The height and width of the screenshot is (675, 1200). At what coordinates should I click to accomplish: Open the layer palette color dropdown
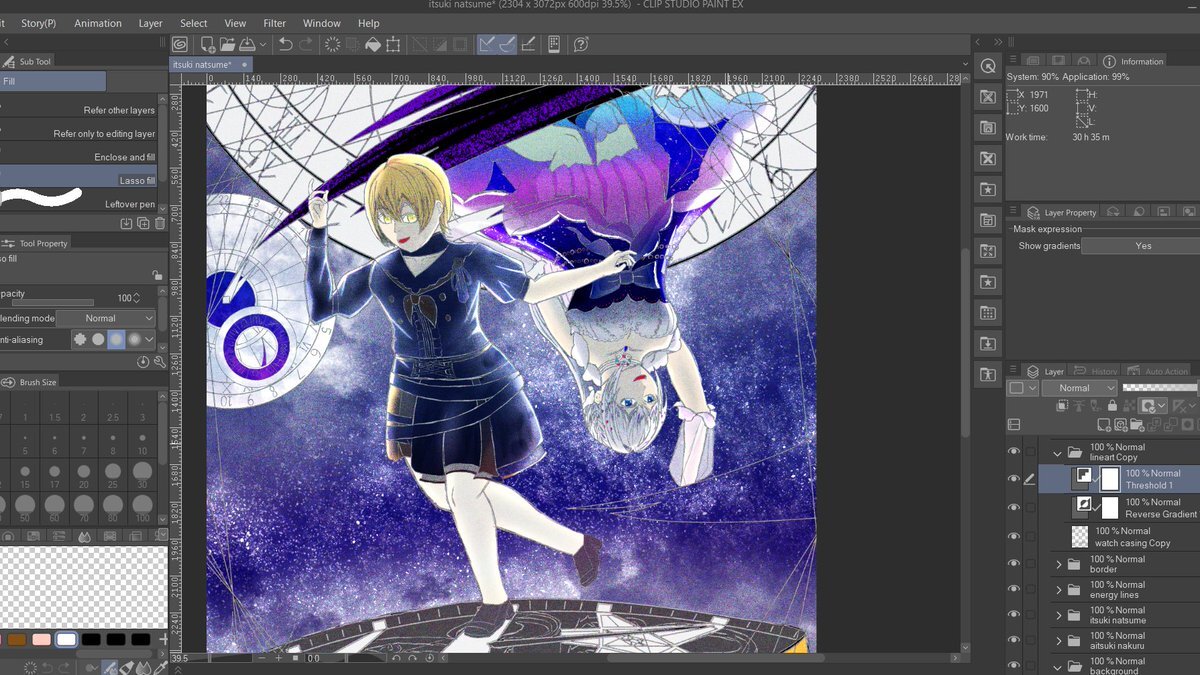tap(1022, 388)
